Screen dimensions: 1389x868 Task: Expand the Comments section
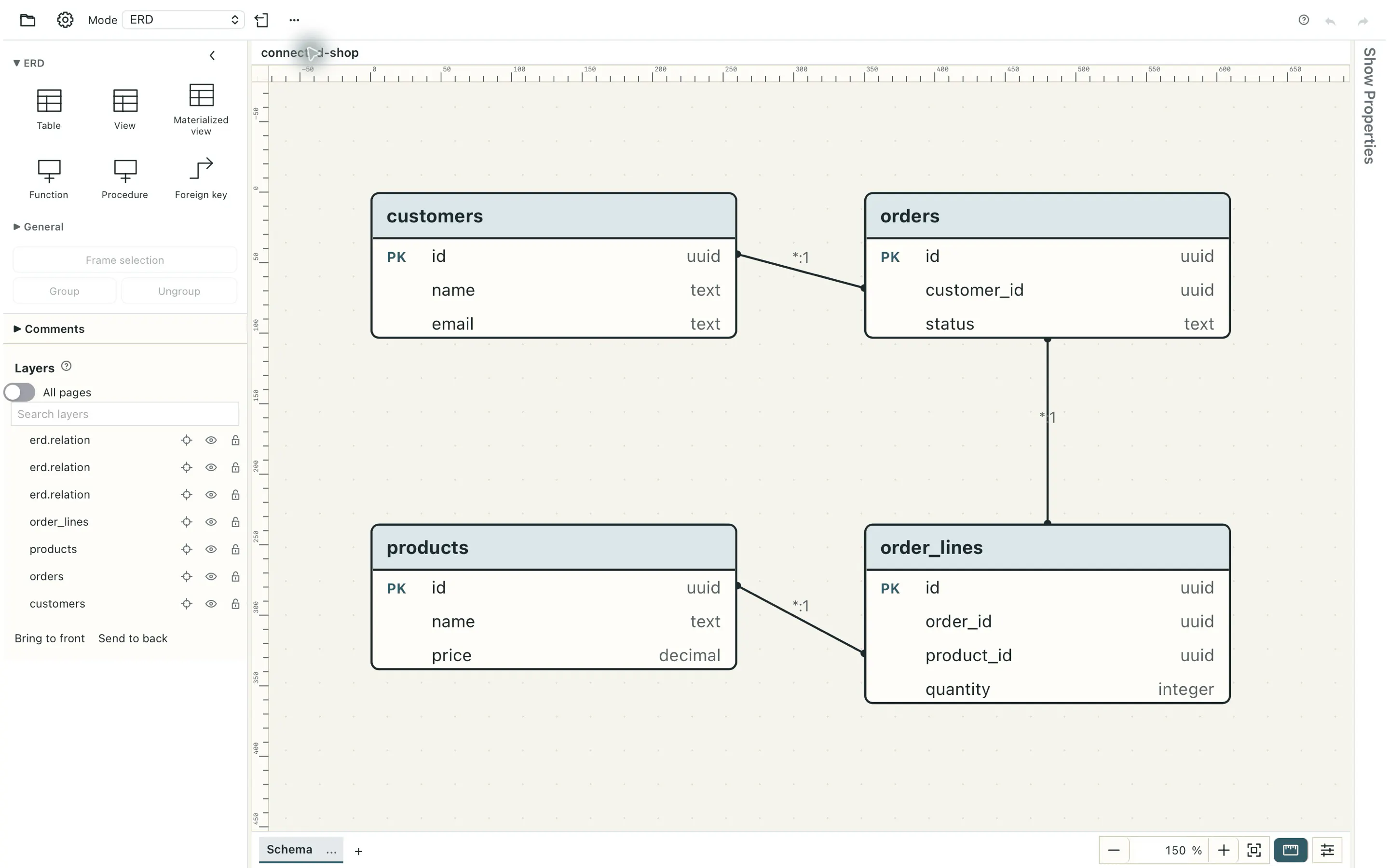pyautogui.click(x=49, y=329)
